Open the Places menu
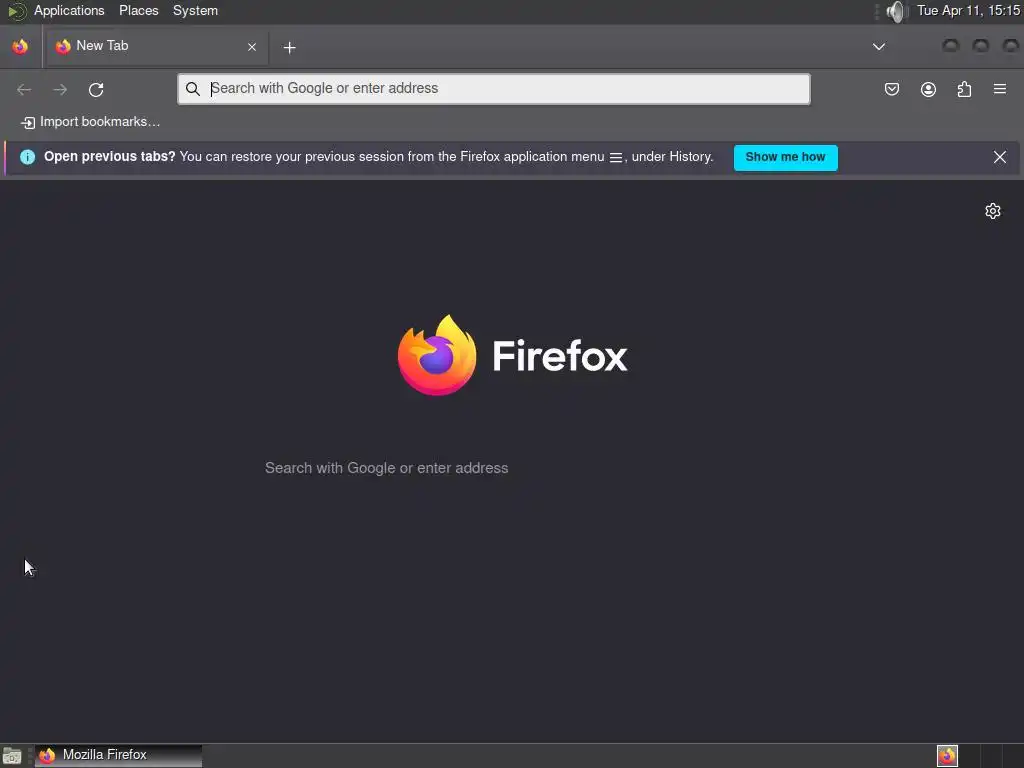The height and width of the screenshot is (768, 1024). [x=138, y=10]
